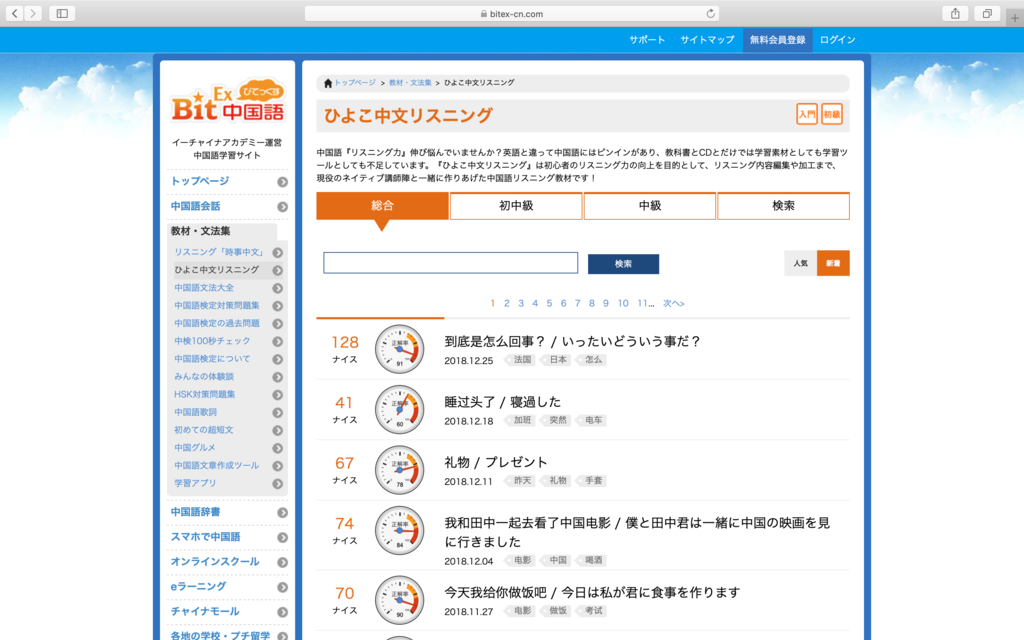Viewport: 1024px width, 640px height.
Task: Click arrow icon beside 中国語会話
Action: coord(282,206)
